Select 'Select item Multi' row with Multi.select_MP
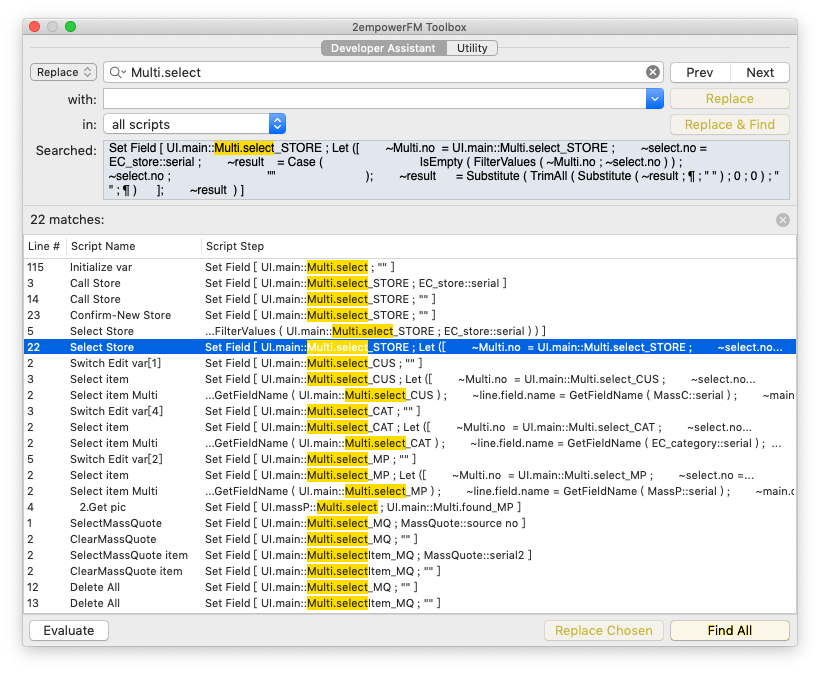 [x=410, y=492]
